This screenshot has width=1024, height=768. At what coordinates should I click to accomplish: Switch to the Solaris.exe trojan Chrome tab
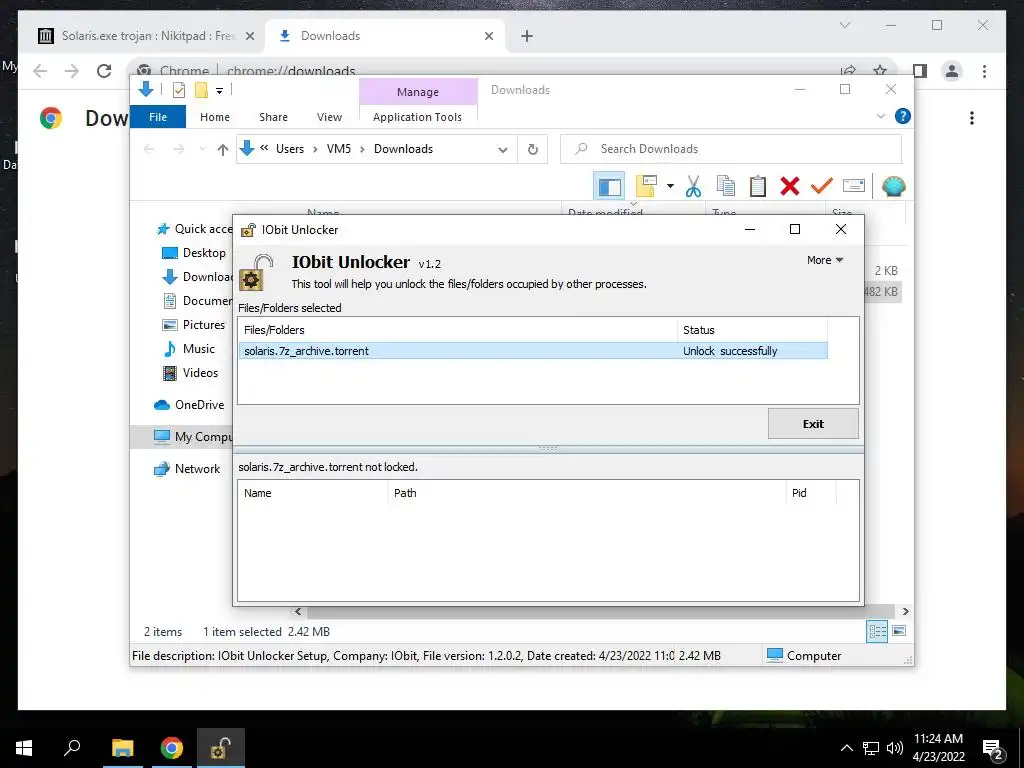tap(146, 36)
